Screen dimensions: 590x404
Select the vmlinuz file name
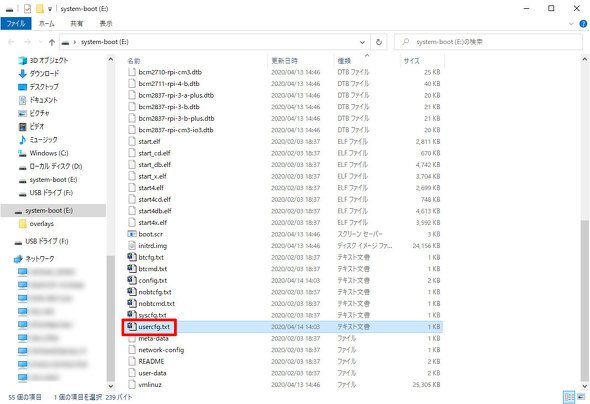coord(150,385)
